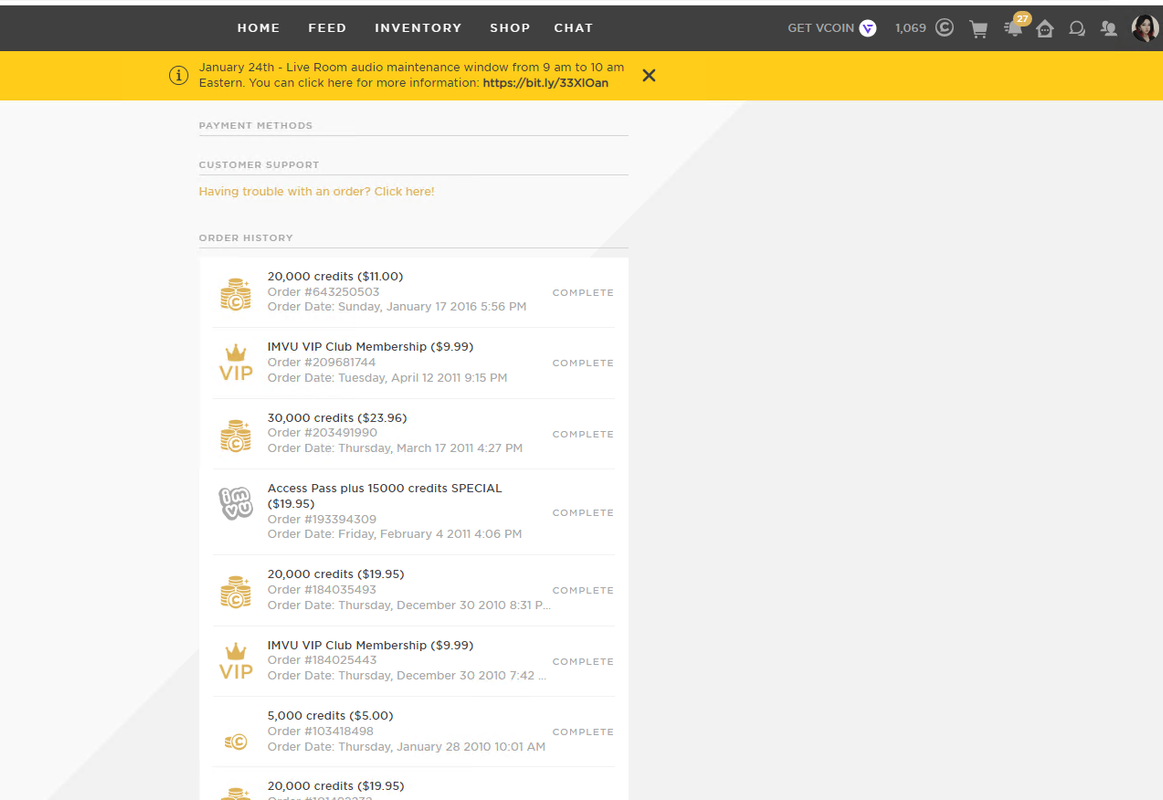Image resolution: width=1163 pixels, height=800 pixels.
Task: Click COMPLETE status for order #184035493
Action: click(583, 591)
